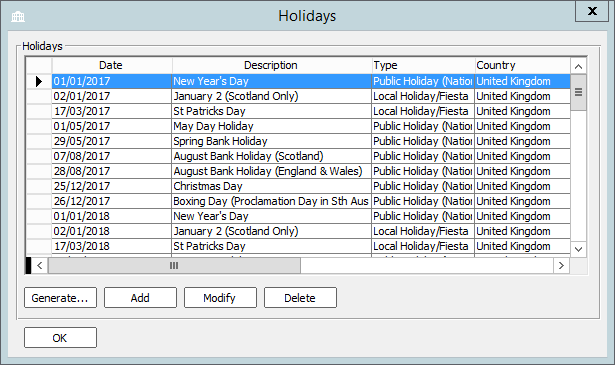Click the current row indicator arrow
Image resolution: width=615 pixels, height=365 pixels.
39,82
